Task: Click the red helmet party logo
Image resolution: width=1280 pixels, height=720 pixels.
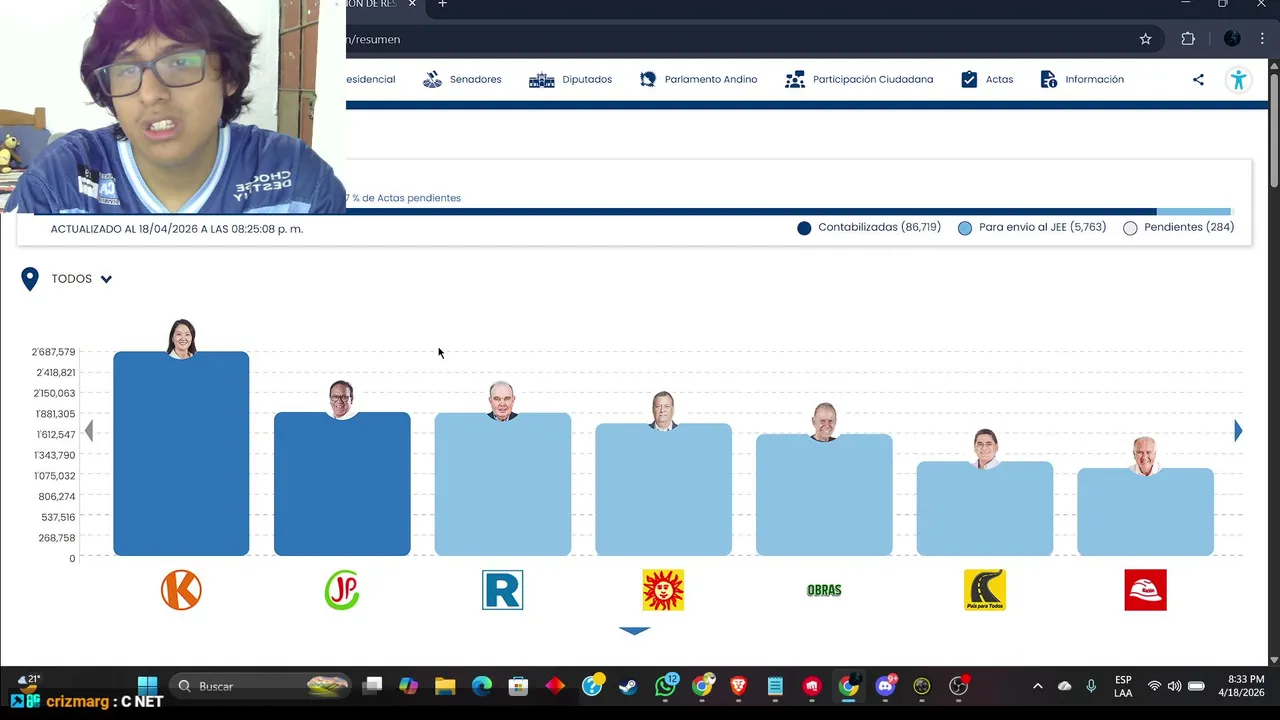Action: [x=1145, y=590]
